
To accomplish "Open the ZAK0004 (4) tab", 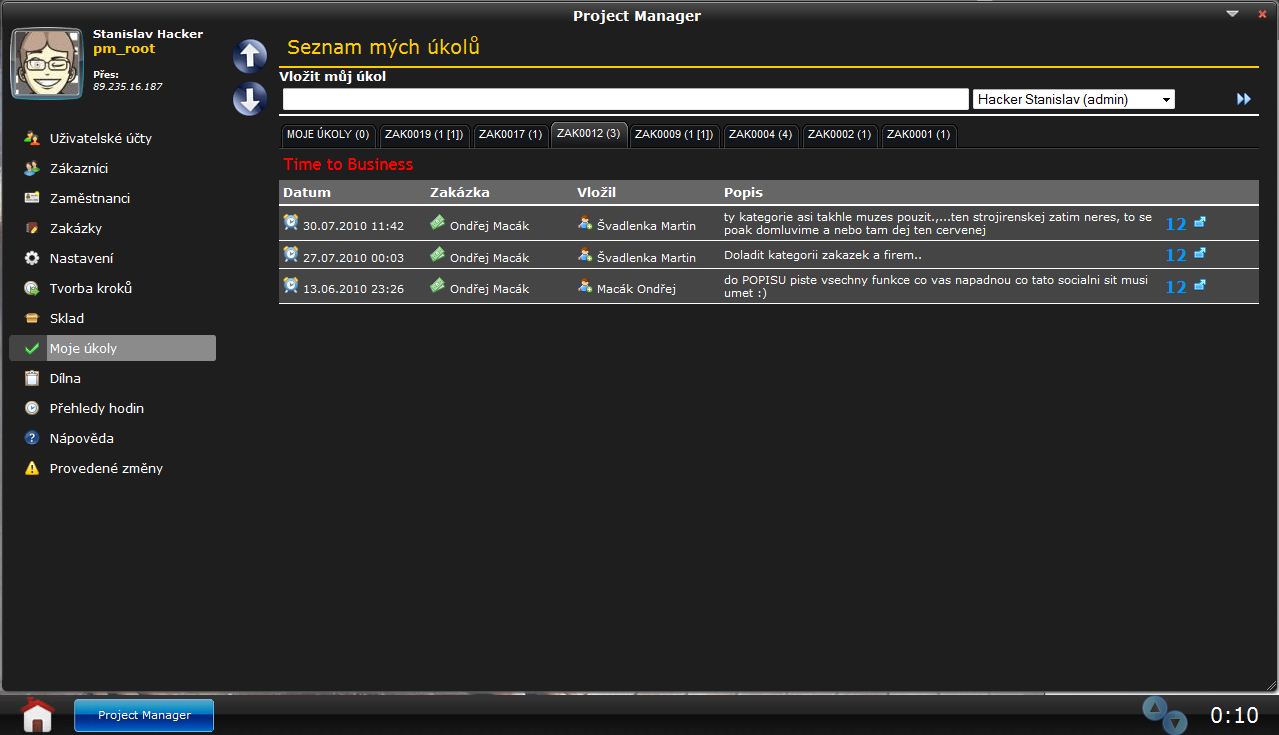I will 760,135.
